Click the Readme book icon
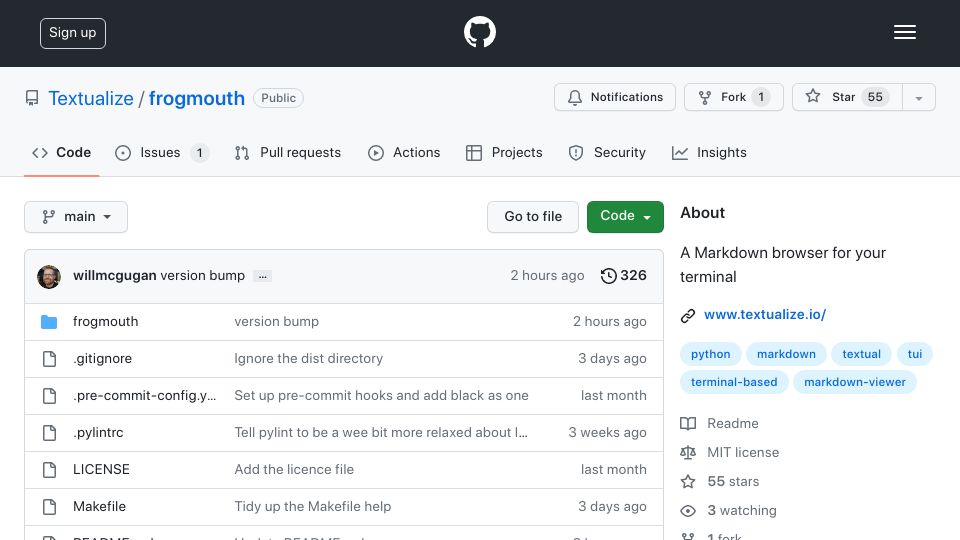The width and height of the screenshot is (960, 540). tap(688, 424)
